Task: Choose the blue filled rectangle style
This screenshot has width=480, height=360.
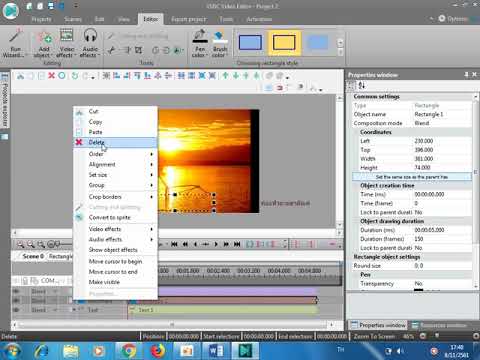Action: 250,43
